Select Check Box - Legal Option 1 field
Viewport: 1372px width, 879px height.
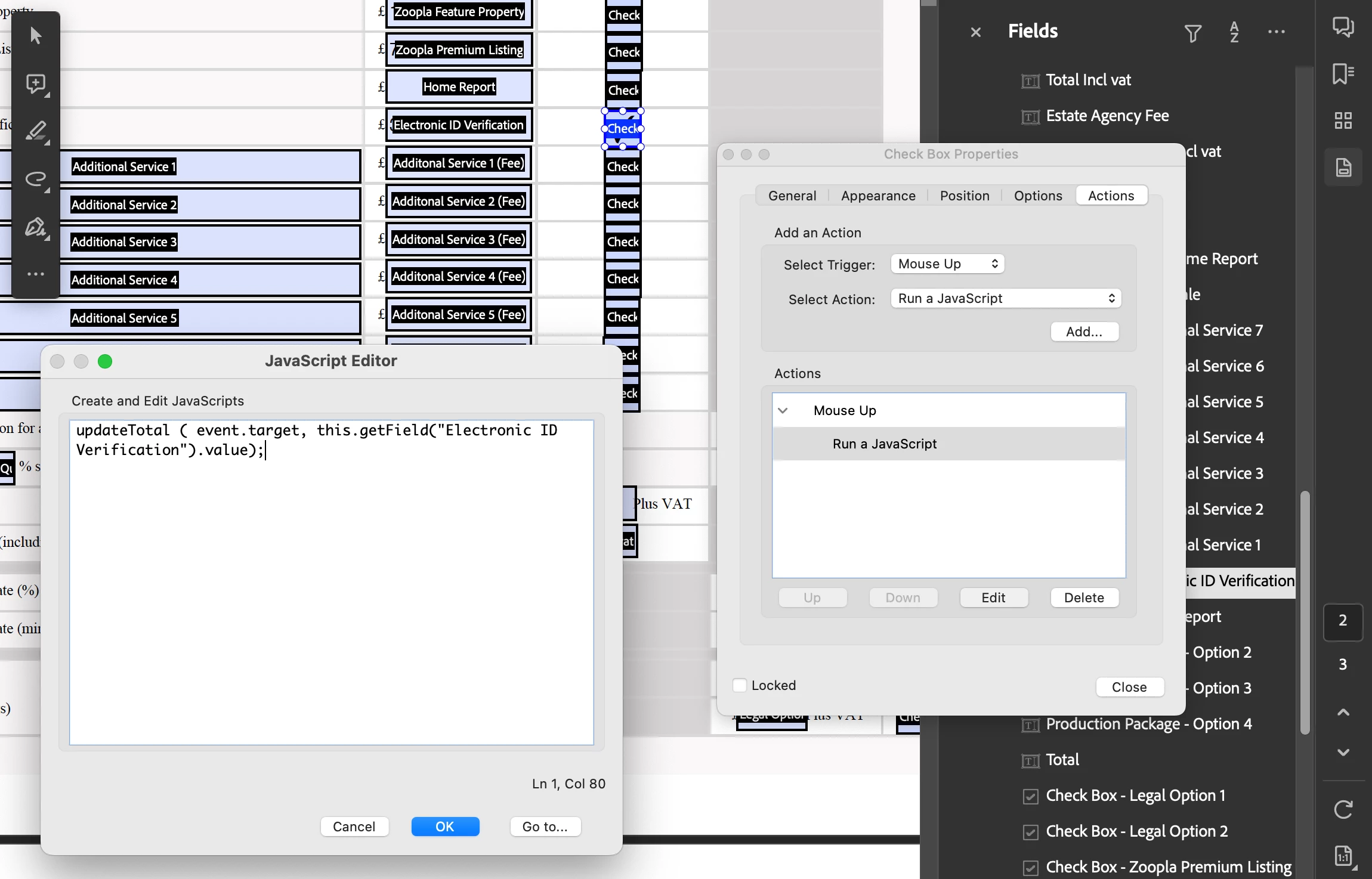[1135, 796]
